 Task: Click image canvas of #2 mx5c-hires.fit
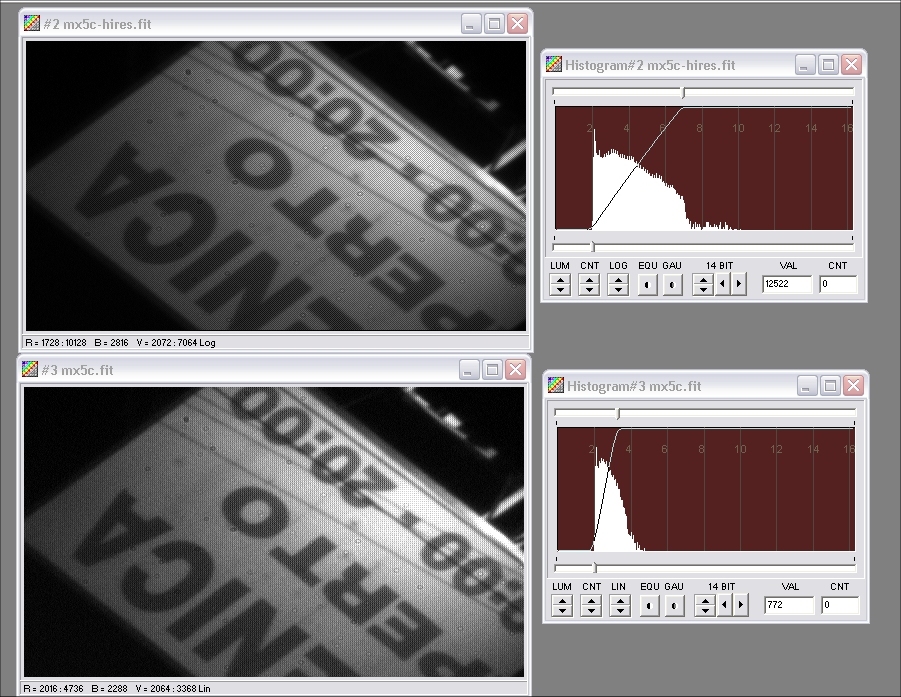(x=276, y=186)
